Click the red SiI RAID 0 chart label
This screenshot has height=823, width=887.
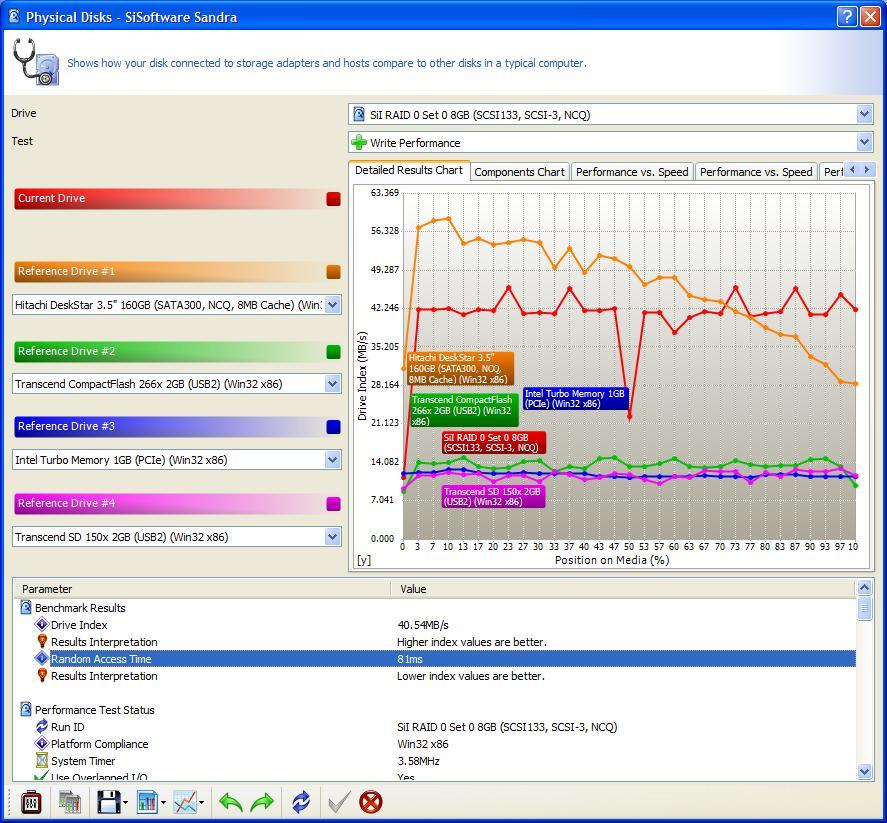tap(493, 443)
